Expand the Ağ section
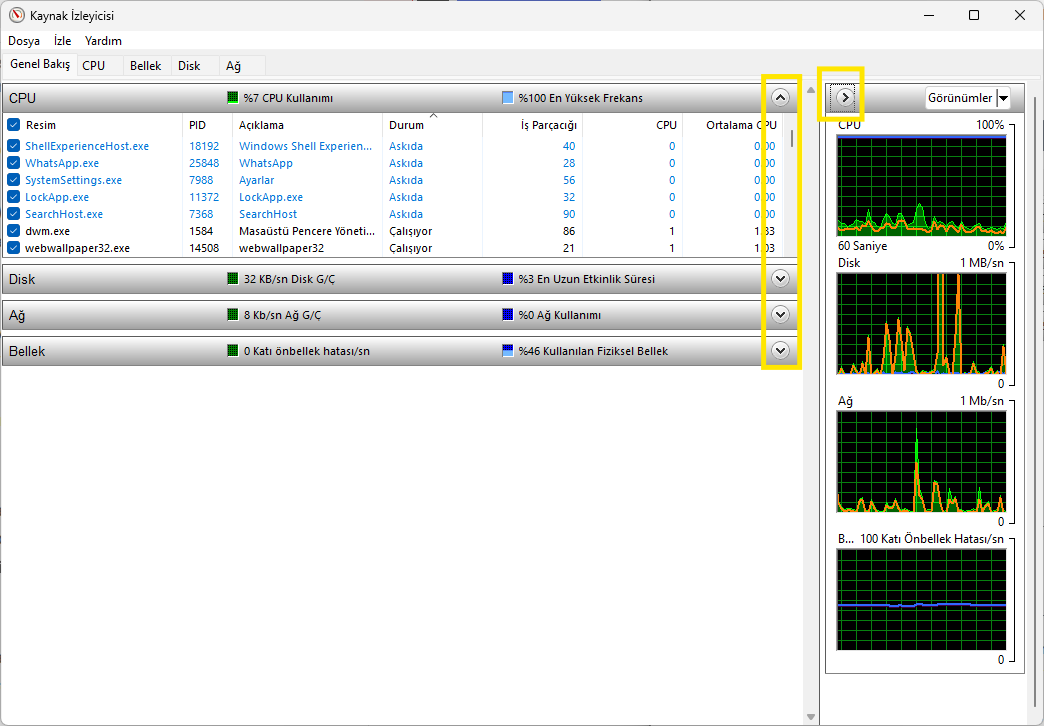Image resolution: width=1044 pixels, height=726 pixels. pos(780,314)
